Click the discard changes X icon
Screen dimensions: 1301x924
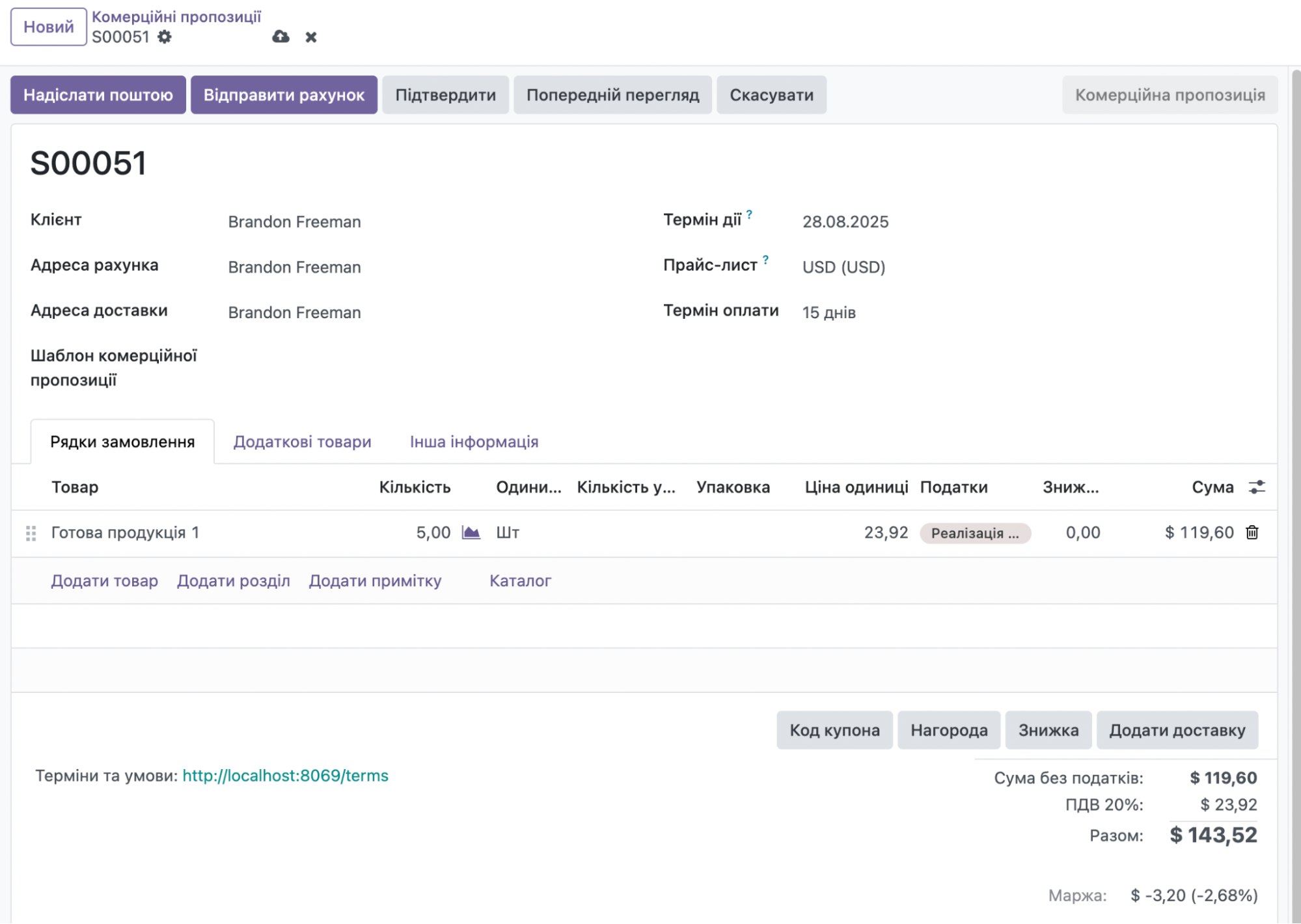[x=311, y=37]
